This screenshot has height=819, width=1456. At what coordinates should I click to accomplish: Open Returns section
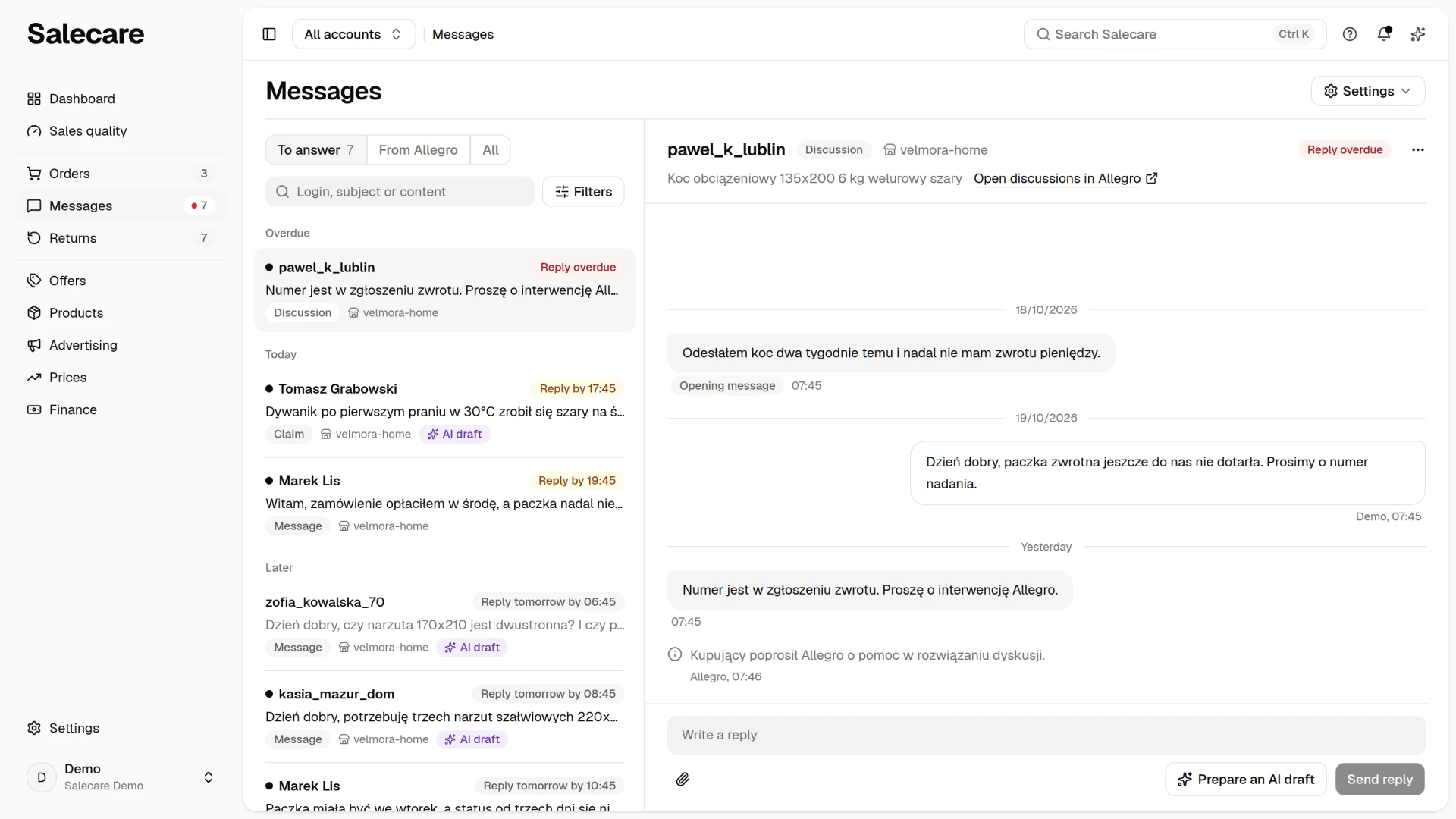[x=121, y=238]
